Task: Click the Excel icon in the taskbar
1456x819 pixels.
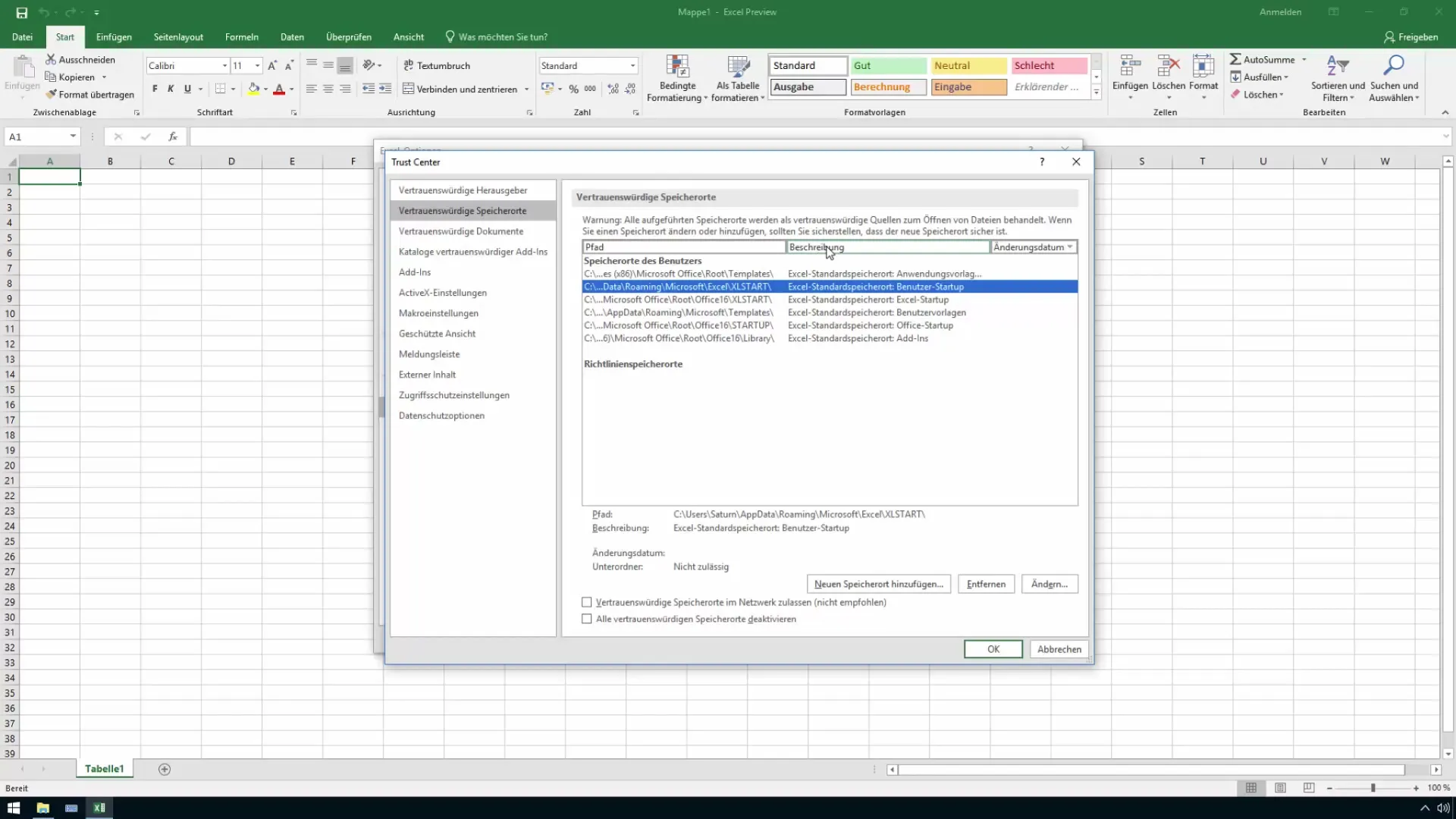Action: pos(99,808)
